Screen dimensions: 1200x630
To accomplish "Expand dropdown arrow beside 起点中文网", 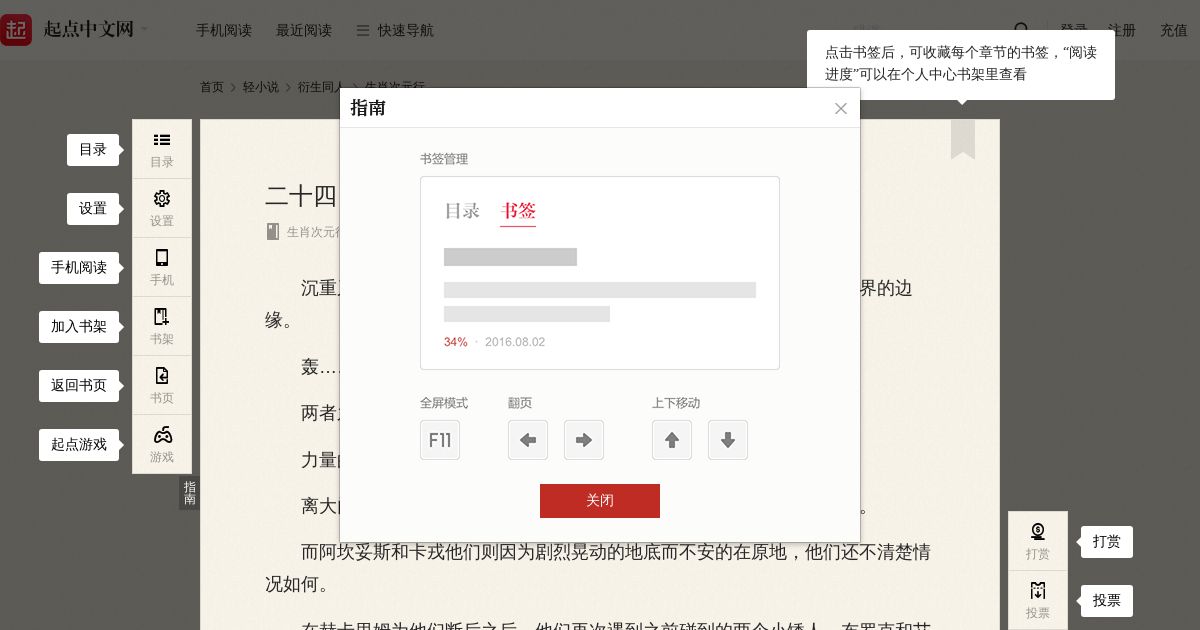I will (144, 30).
